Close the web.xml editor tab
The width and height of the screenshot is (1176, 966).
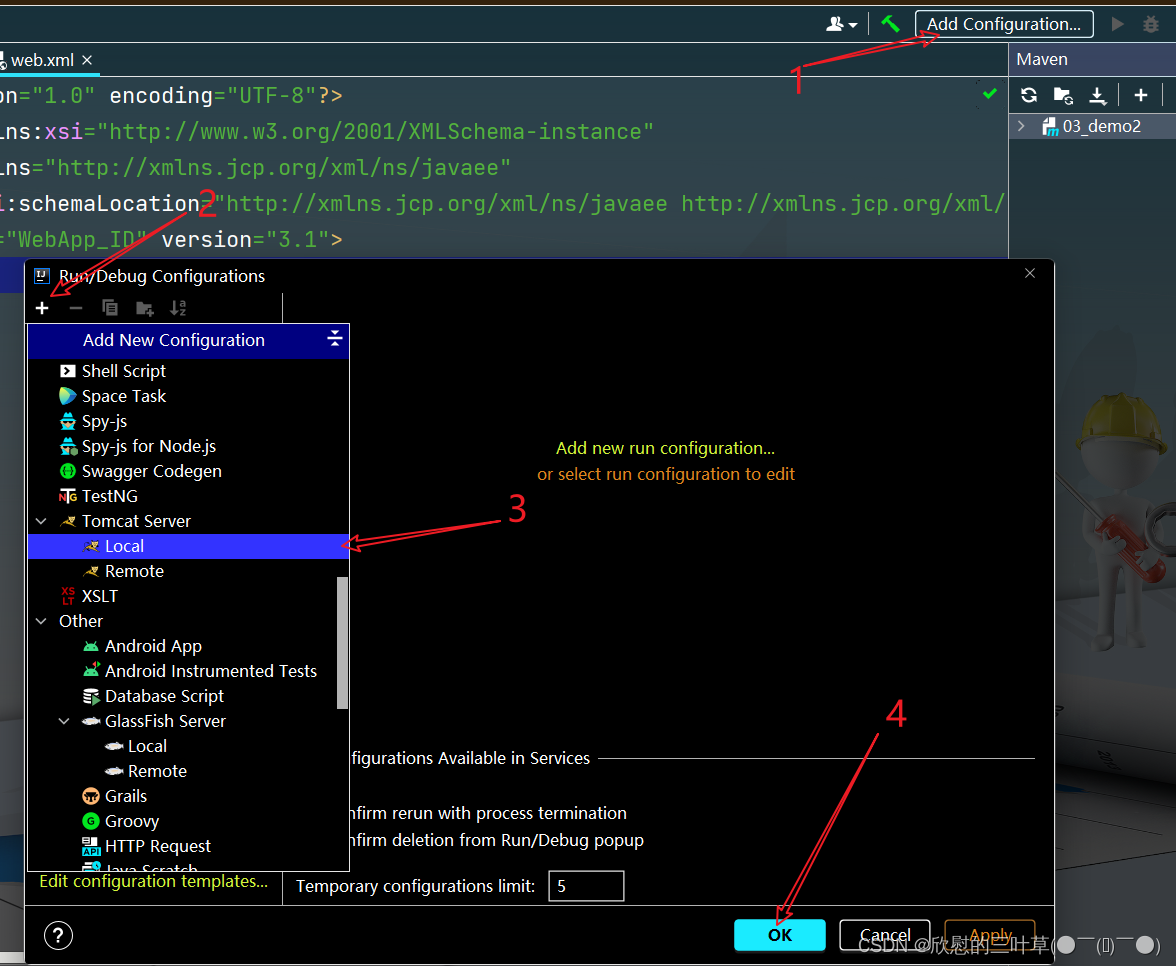coord(87,60)
